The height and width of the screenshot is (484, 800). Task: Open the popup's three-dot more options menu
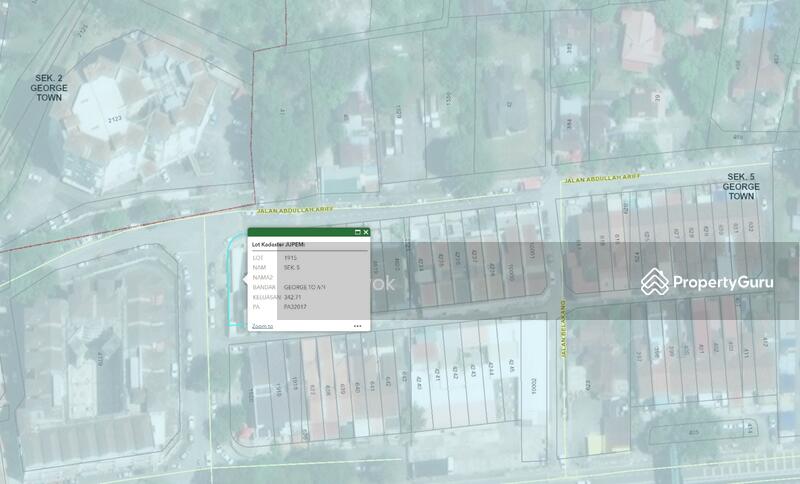pyautogui.click(x=357, y=326)
